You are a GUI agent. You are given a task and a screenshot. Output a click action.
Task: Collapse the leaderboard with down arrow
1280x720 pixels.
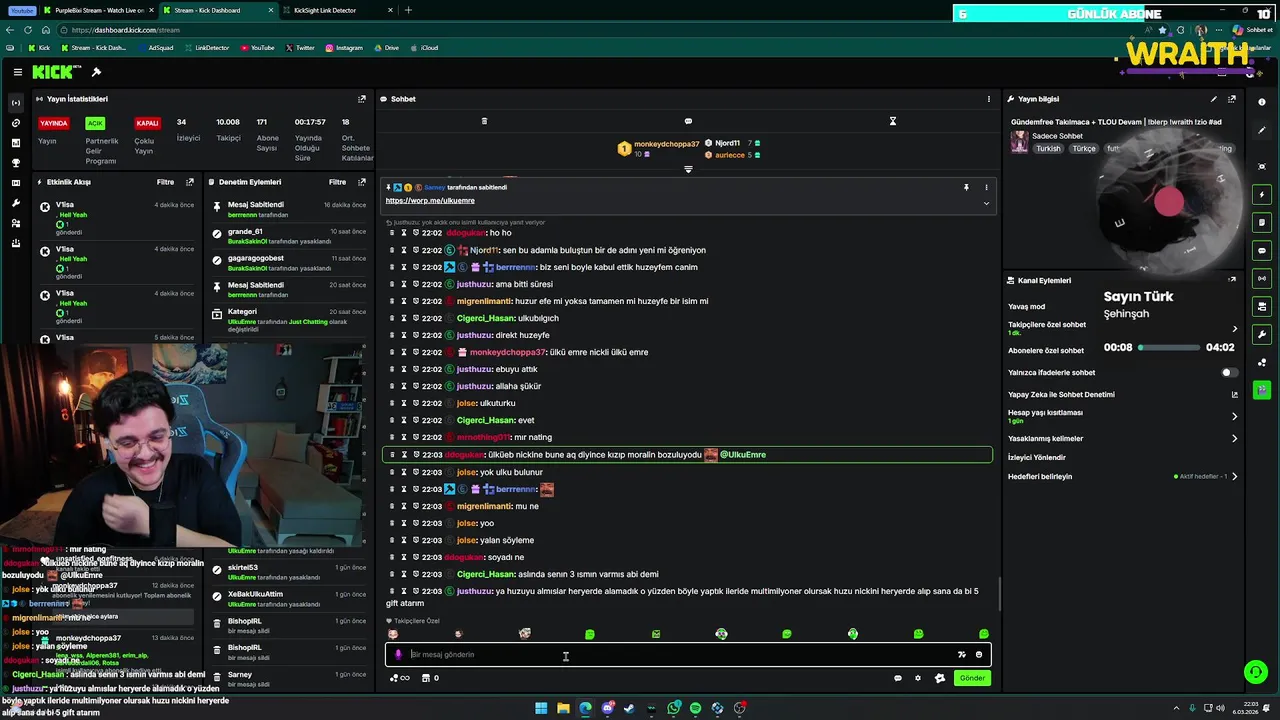[688, 169]
